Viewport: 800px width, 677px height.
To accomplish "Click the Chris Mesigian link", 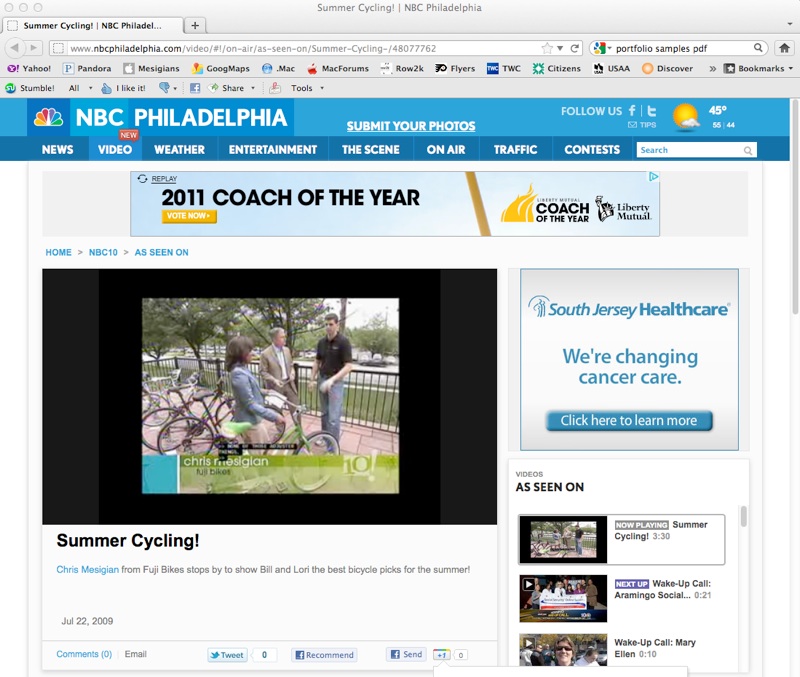I will point(87,570).
